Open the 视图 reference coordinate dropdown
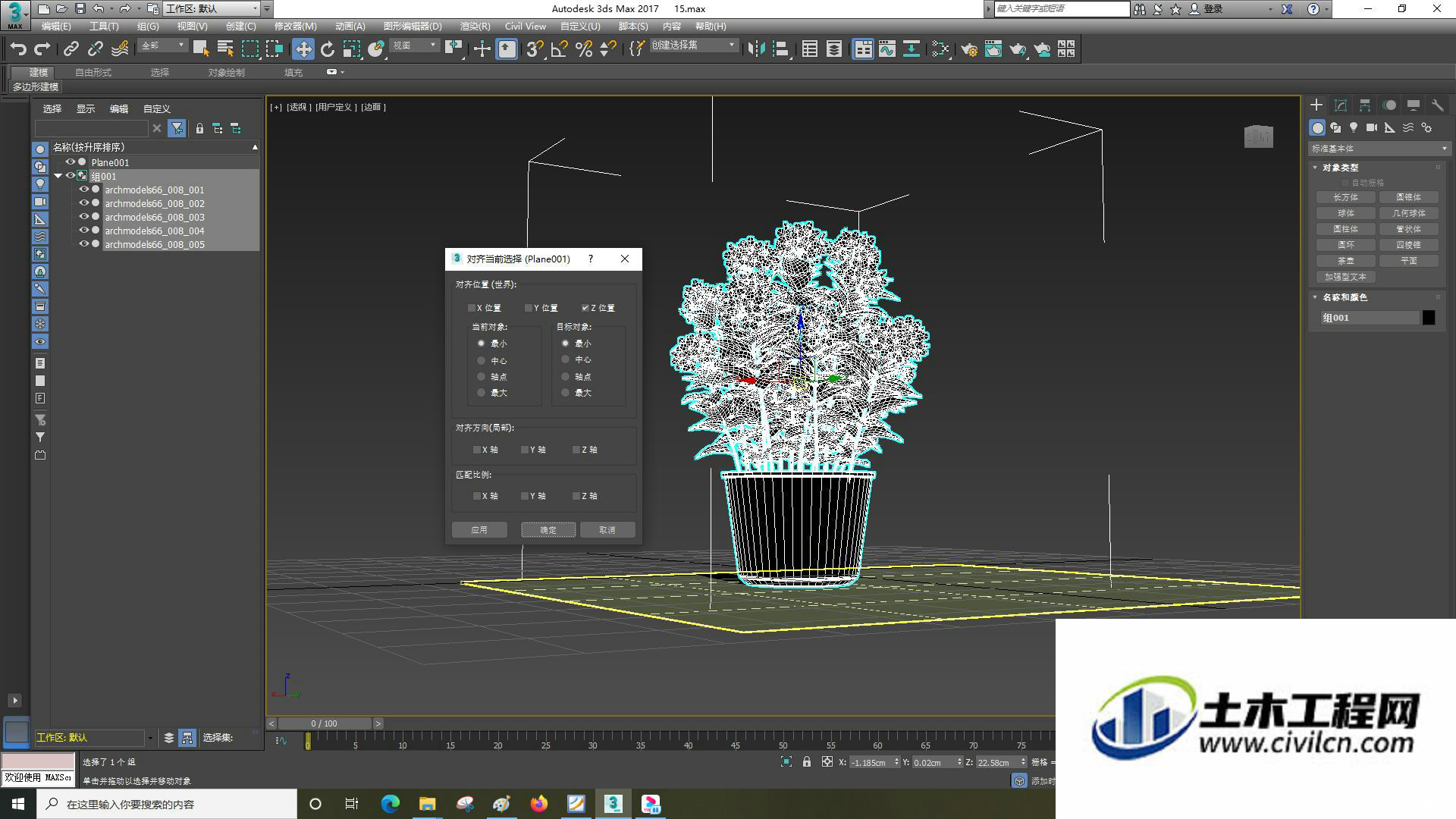 pos(414,45)
